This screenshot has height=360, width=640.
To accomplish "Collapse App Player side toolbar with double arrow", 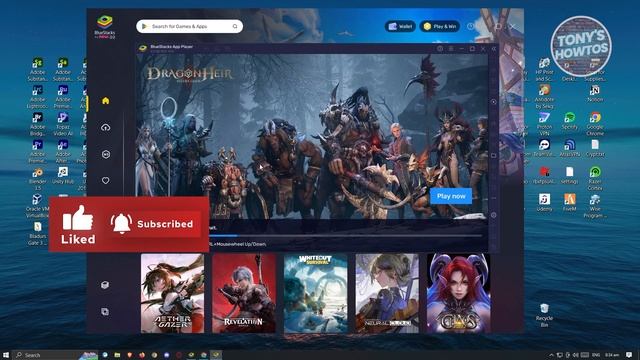I will click(x=493, y=49).
